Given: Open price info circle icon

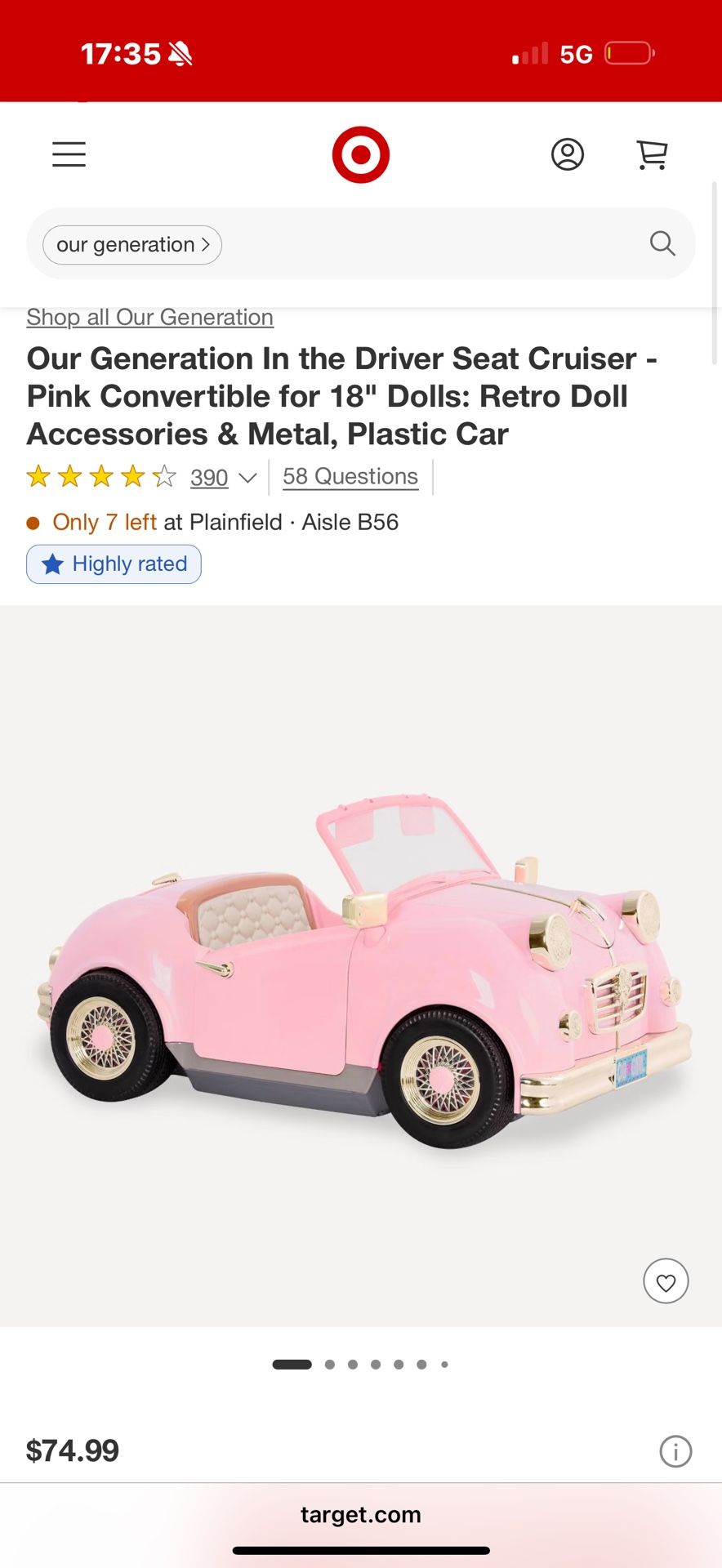Looking at the screenshot, I should click(675, 1451).
